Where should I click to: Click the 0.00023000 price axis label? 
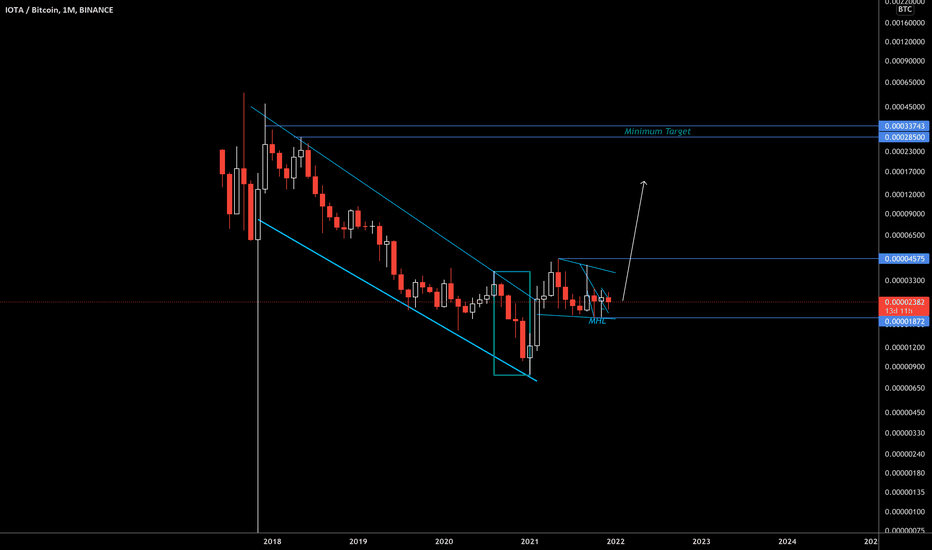tap(905, 152)
